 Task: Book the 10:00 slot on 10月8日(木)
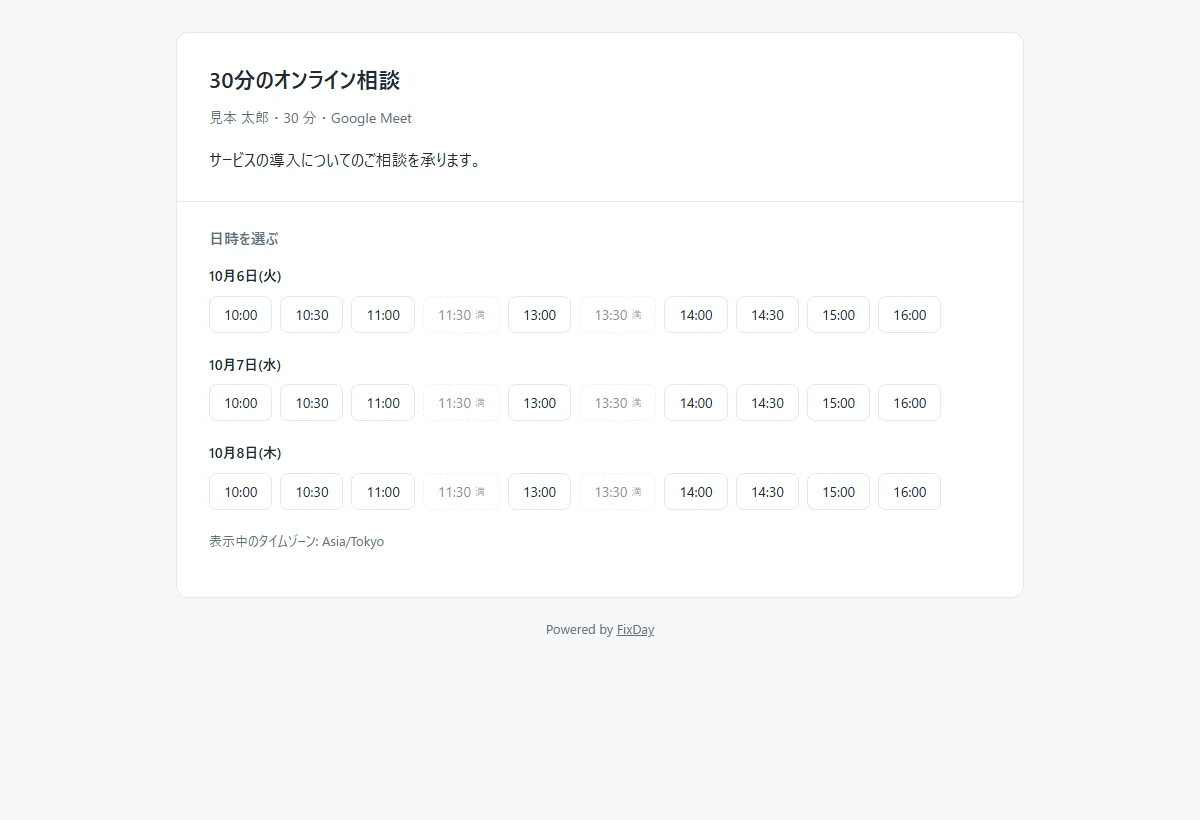(x=240, y=492)
